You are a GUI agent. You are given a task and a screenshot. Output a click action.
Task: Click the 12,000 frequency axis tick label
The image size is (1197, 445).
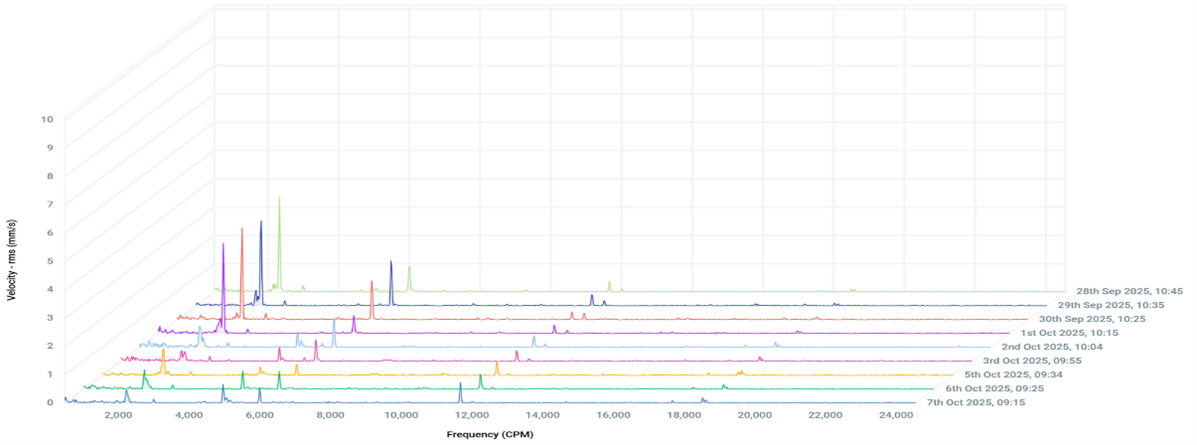point(473,414)
